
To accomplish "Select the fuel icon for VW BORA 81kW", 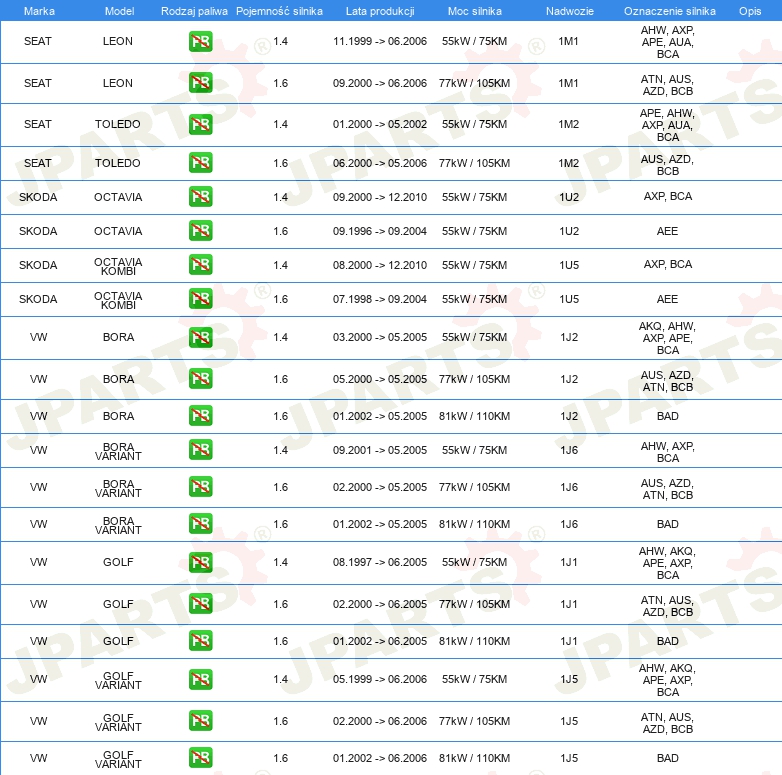I will tap(200, 415).
